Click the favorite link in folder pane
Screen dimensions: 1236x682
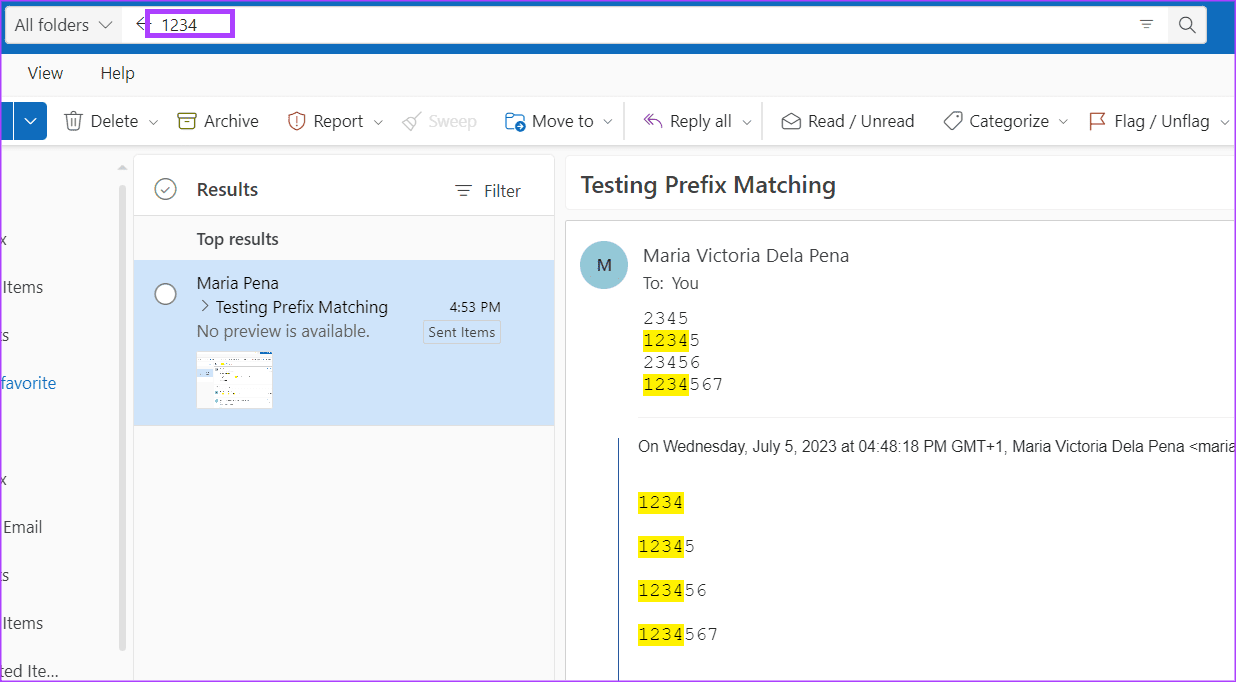(x=28, y=383)
